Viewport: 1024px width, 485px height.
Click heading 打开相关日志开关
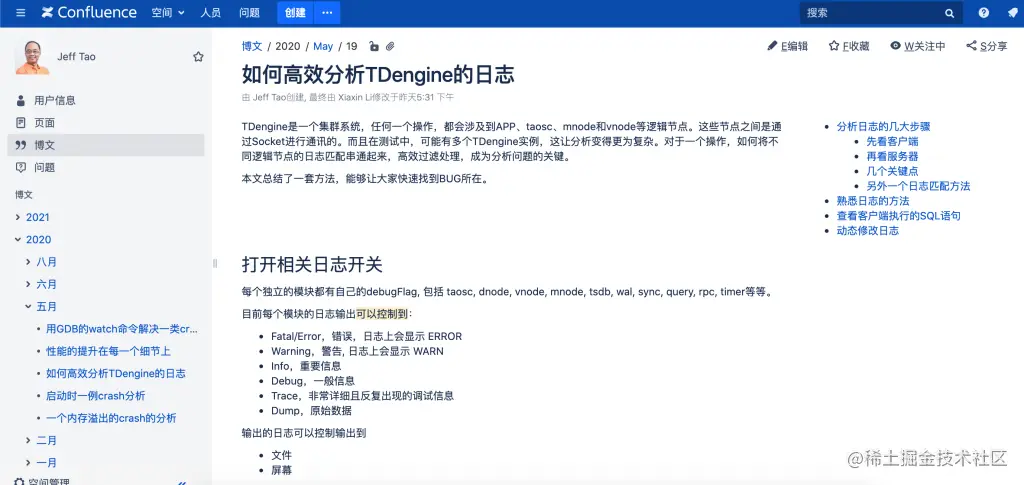[312, 264]
